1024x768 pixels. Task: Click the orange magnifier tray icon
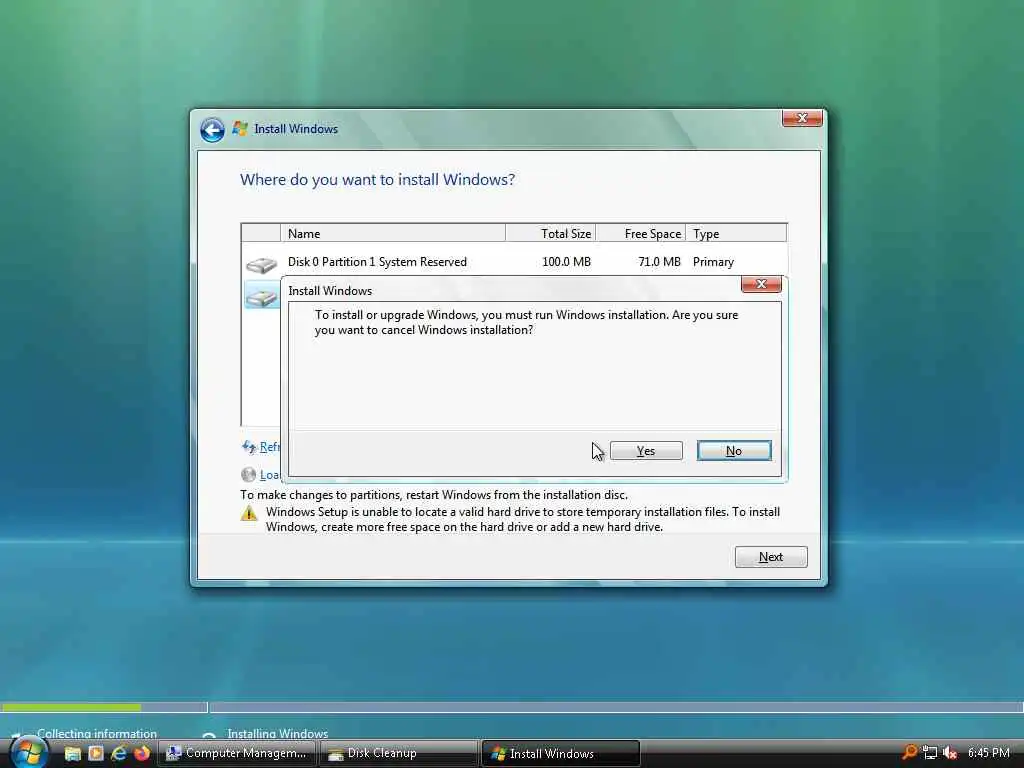click(909, 752)
